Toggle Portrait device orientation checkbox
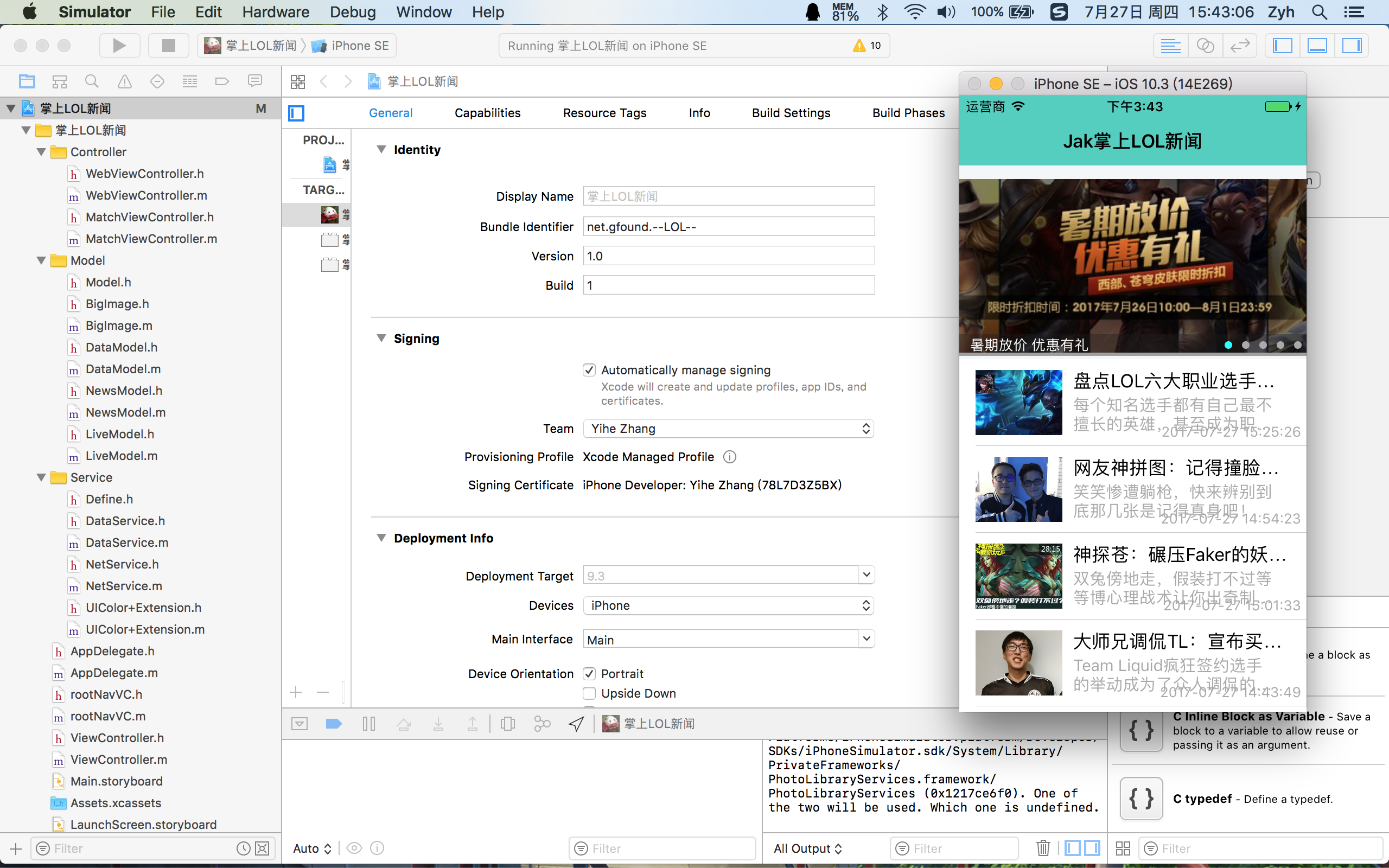Viewport: 1389px width, 868px height. coord(589,673)
